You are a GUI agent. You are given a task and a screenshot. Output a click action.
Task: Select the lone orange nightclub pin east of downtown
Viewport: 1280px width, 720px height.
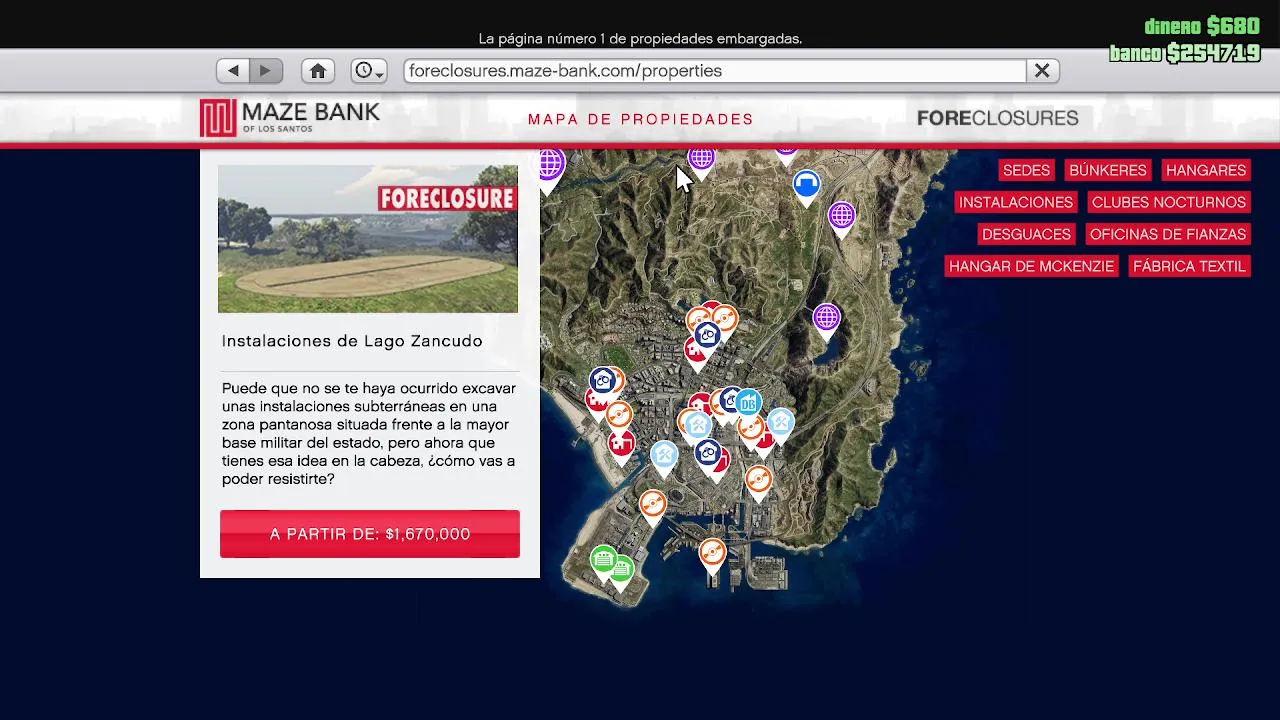tap(758, 482)
